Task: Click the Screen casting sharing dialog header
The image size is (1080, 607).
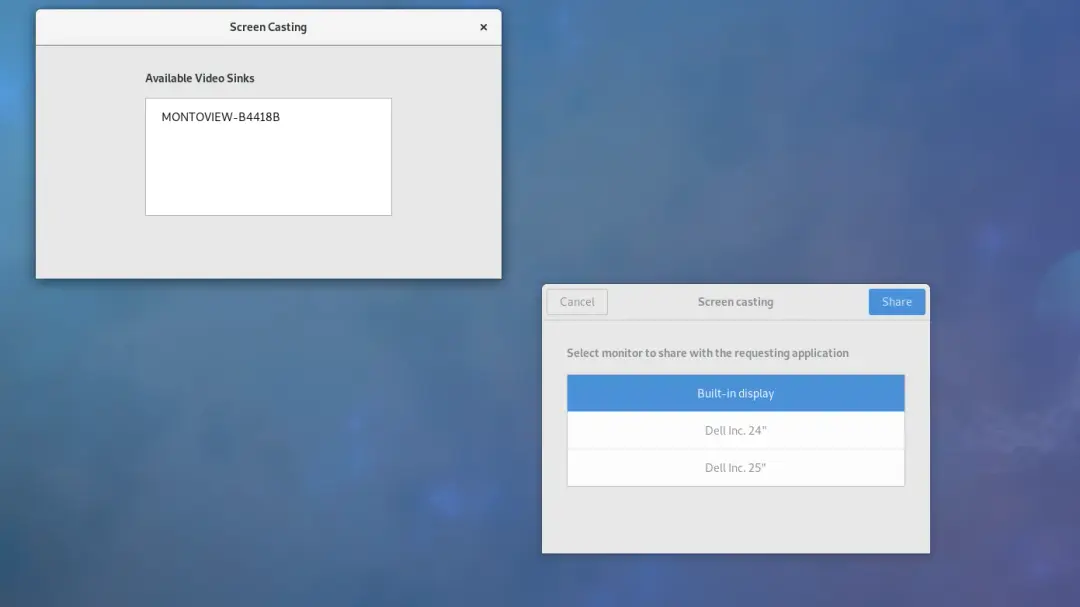Action: (735, 301)
